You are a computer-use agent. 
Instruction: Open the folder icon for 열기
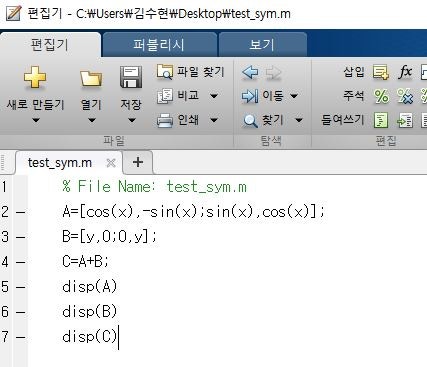pyautogui.click(x=91, y=78)
